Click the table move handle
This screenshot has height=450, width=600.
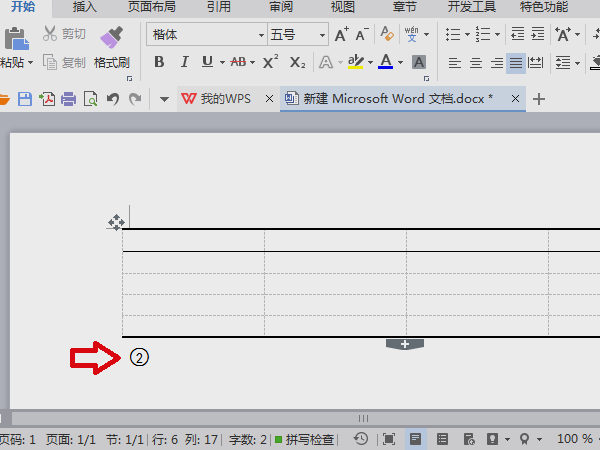[x=116, y=222]
